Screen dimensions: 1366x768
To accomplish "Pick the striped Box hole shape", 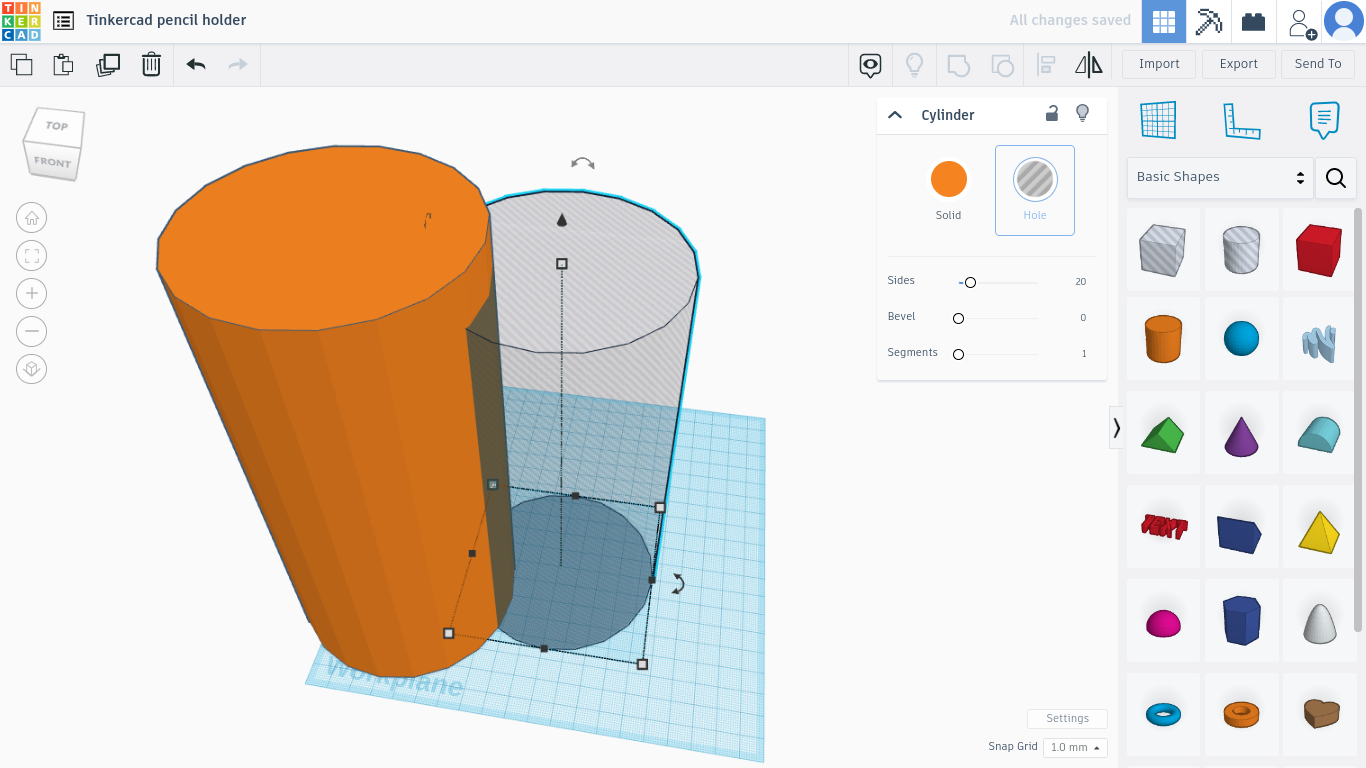I will point(1163,249).
